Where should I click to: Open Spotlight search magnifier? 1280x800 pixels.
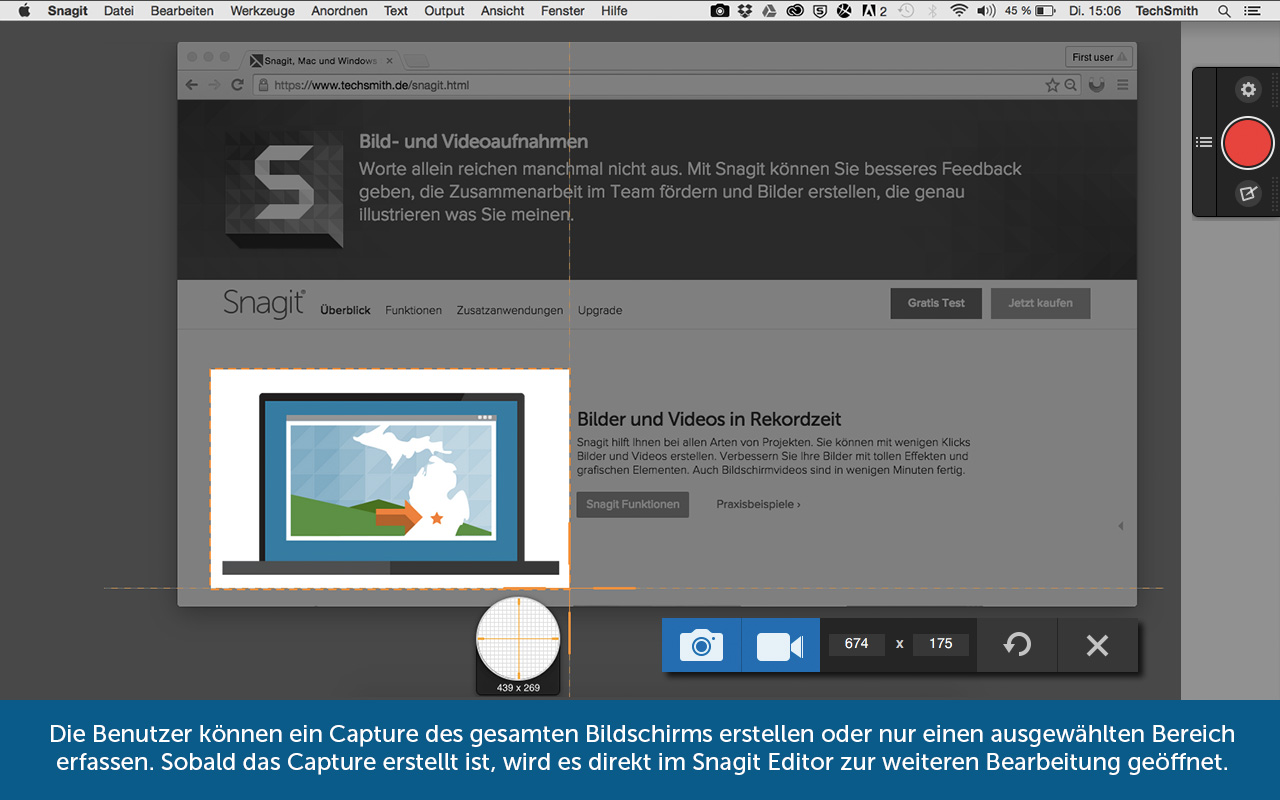[x=1225, y=11]
